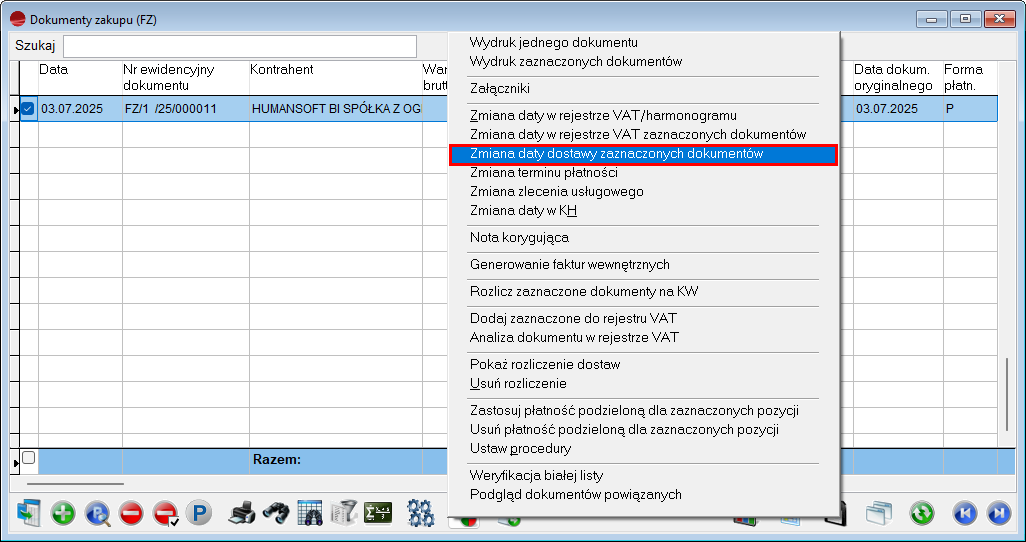Screen dimensions: 1026x542
Task: Go to the last record
Action: [x=999, y=513]
